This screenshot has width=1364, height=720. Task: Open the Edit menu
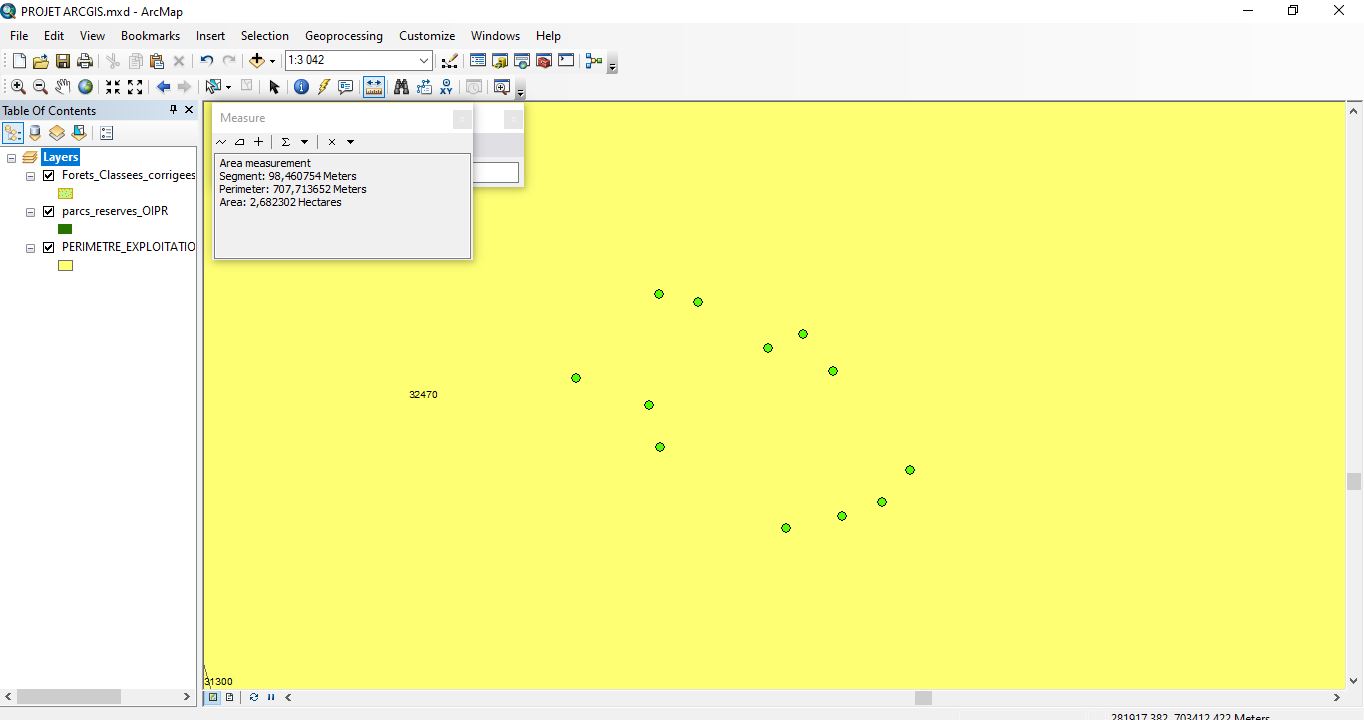54,36
